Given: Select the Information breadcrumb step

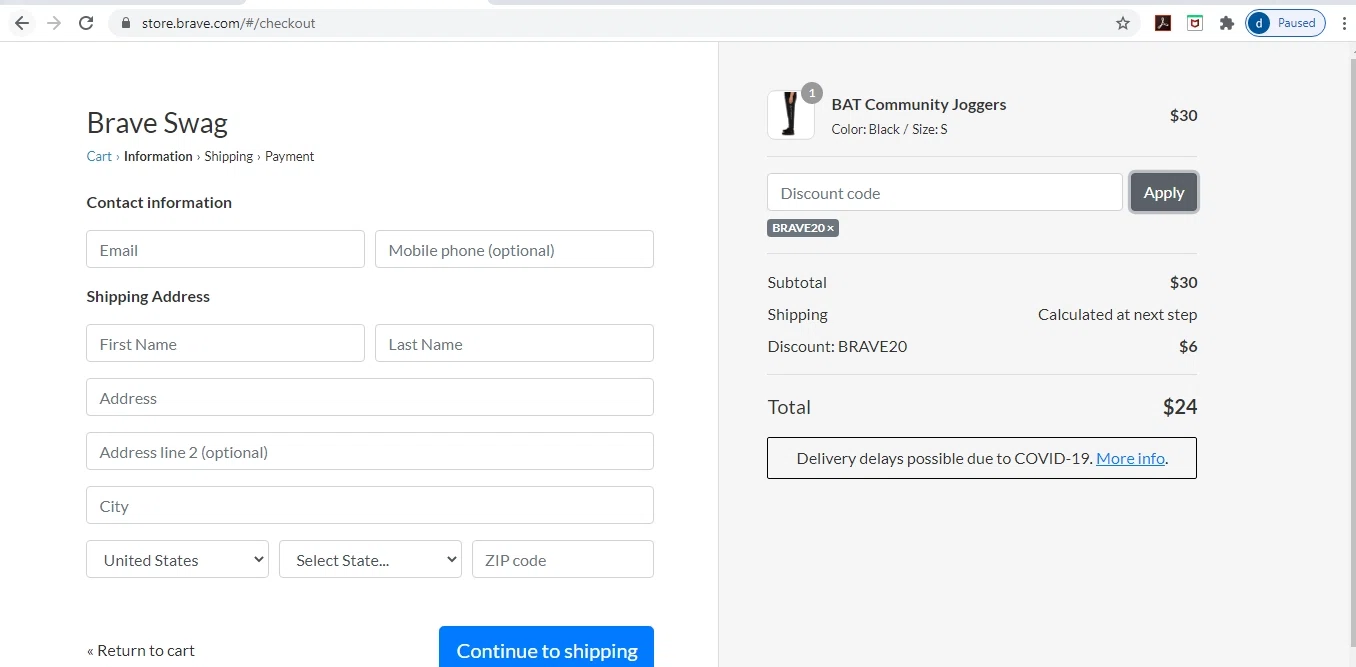Looking at the screenshot, I should click(x=158, y=156).
